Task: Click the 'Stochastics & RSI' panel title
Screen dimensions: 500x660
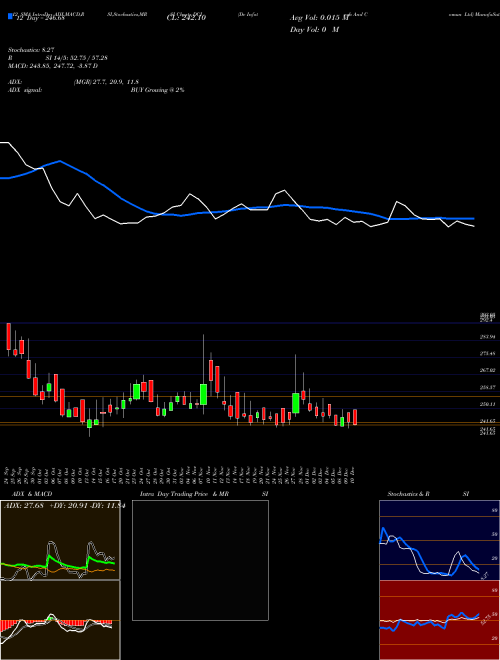Action: (x=428, y=494)
